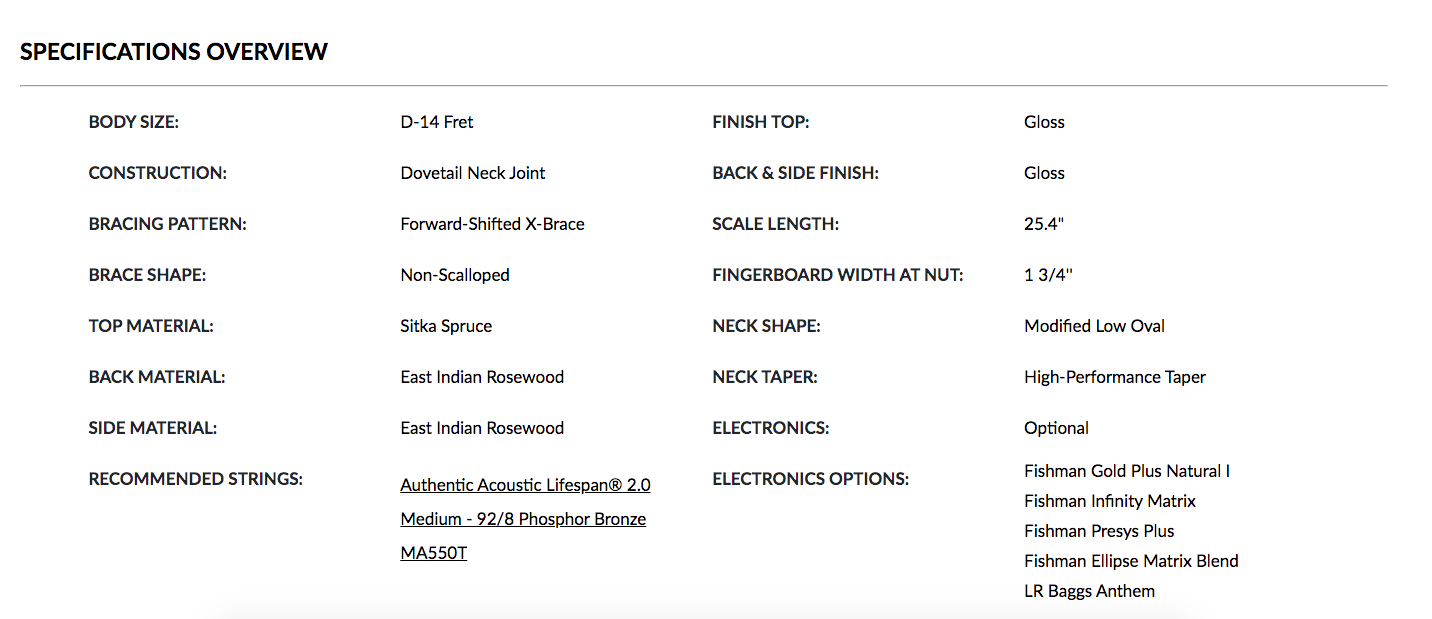Click the Specifications Overview heading
Screen dimensions: 1432x619
[174, 52]
